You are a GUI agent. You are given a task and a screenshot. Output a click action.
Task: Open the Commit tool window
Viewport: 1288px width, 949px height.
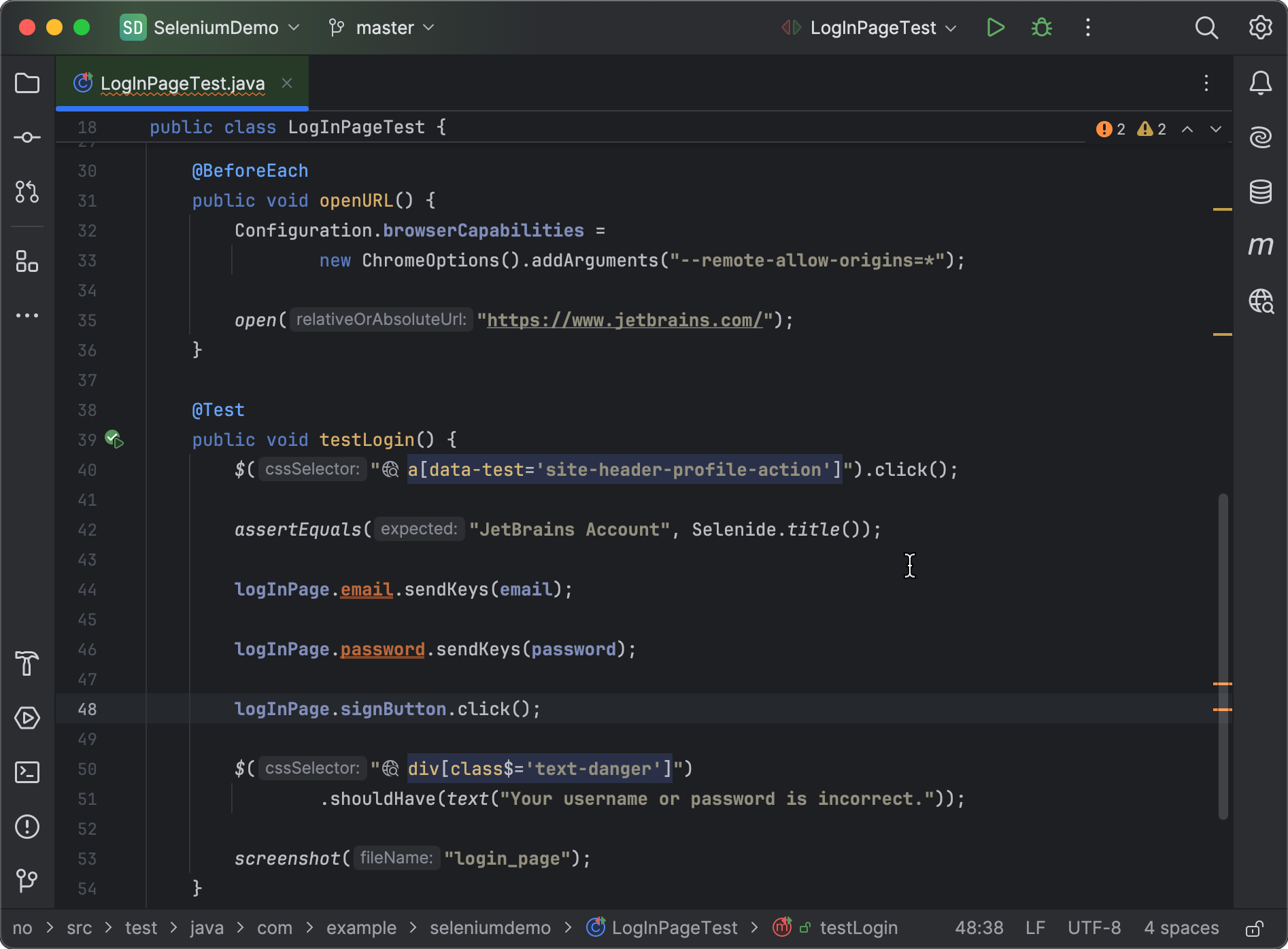click(27, 136)
